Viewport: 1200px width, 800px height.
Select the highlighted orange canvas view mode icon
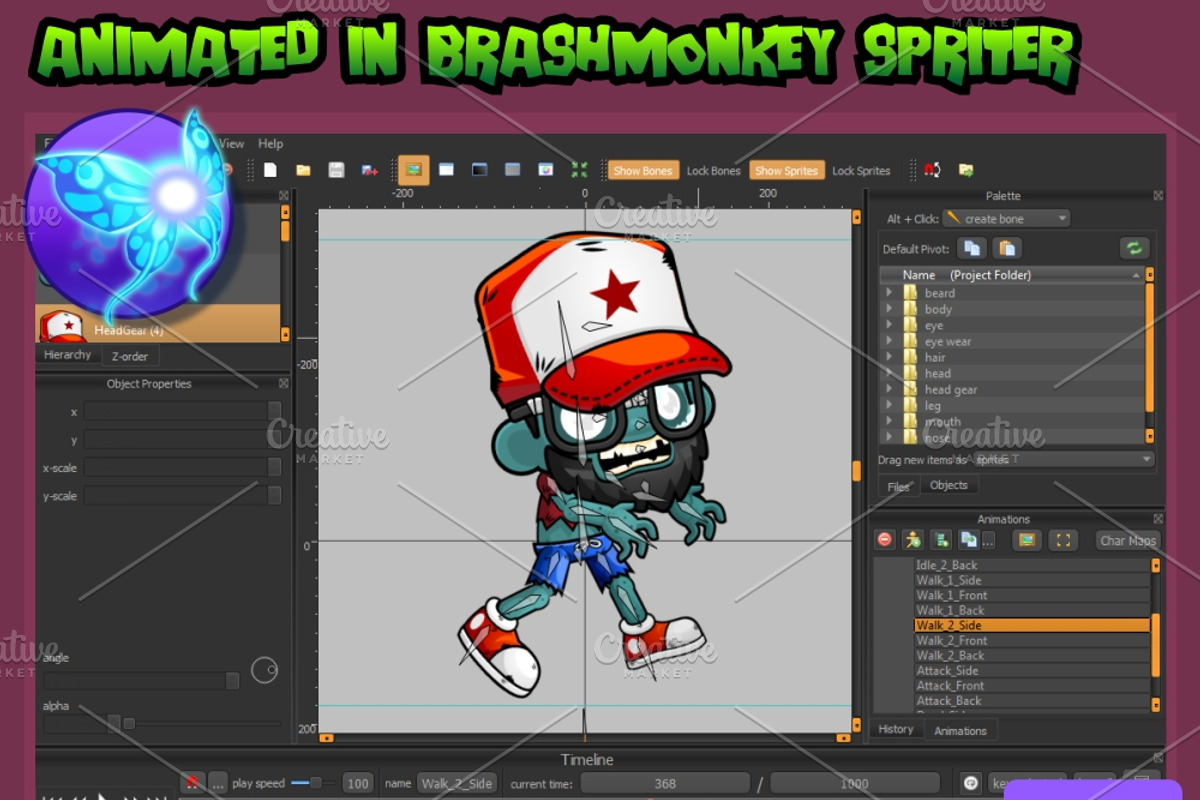tap(414, 170)
